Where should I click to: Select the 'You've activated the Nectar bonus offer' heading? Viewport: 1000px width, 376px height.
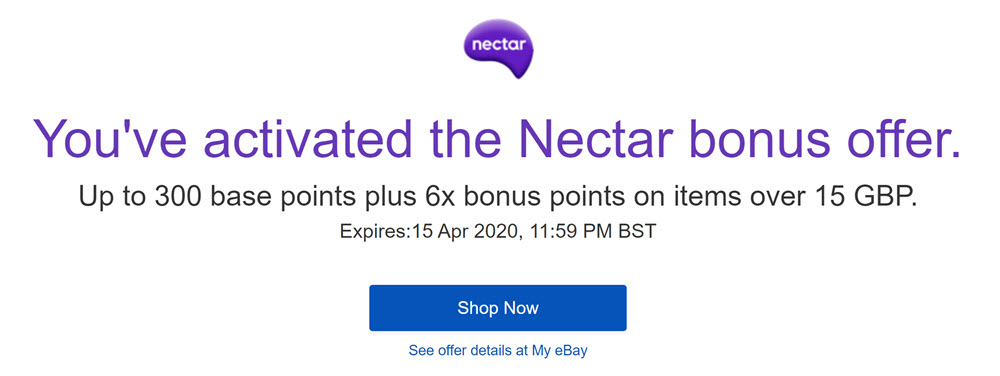click(497, 138)
